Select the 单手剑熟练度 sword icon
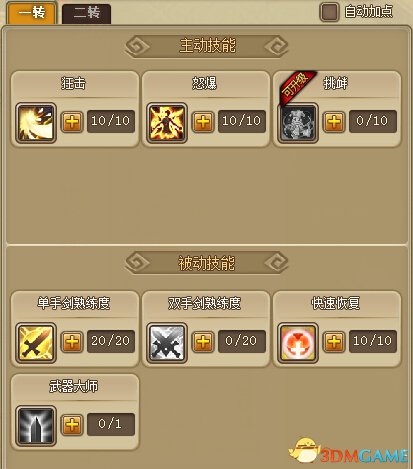Image resolution: width=413 pixels, height=469 pixels. tap(36, 343)
